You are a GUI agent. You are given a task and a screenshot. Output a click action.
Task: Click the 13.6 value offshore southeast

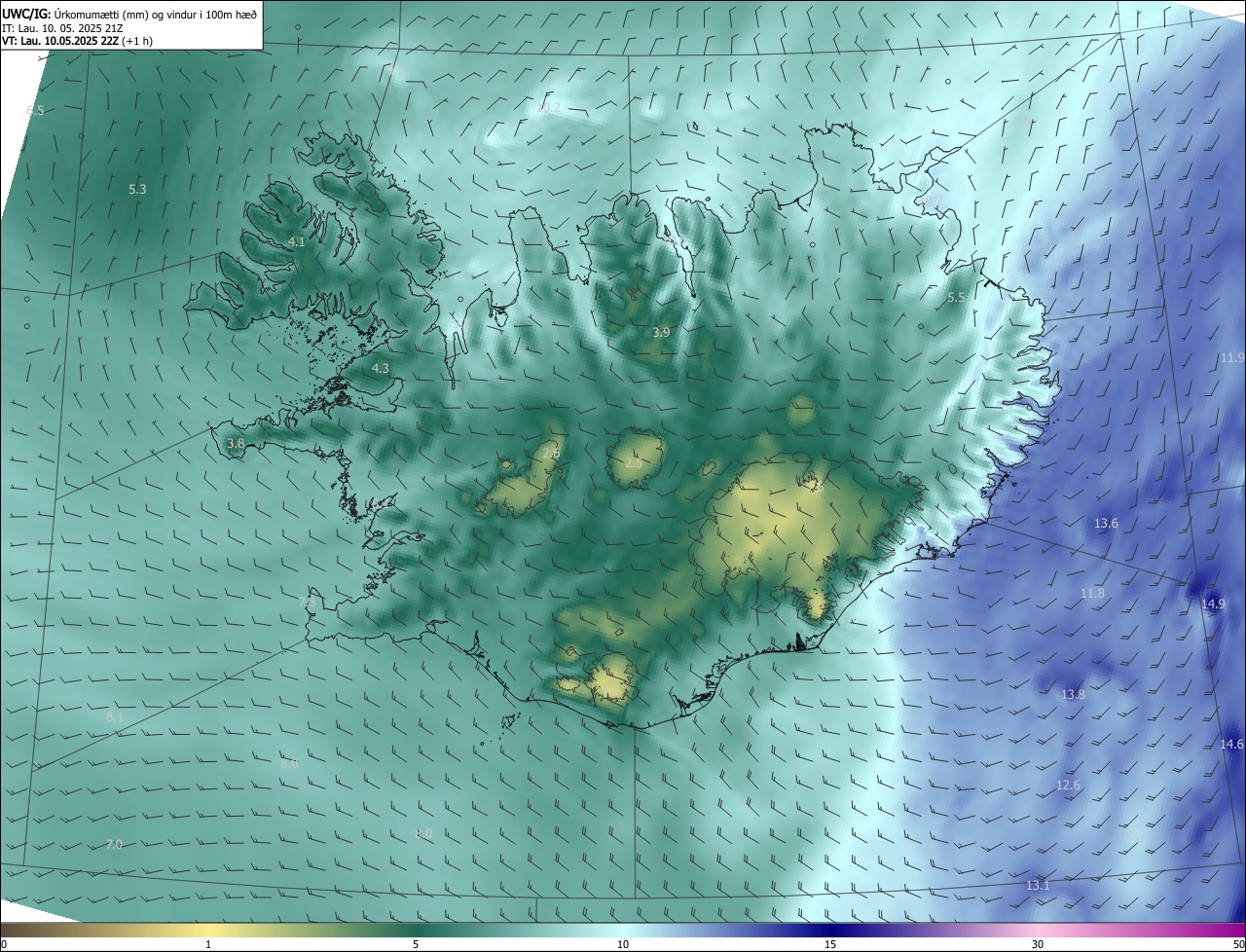click(x=1106, y=523)
